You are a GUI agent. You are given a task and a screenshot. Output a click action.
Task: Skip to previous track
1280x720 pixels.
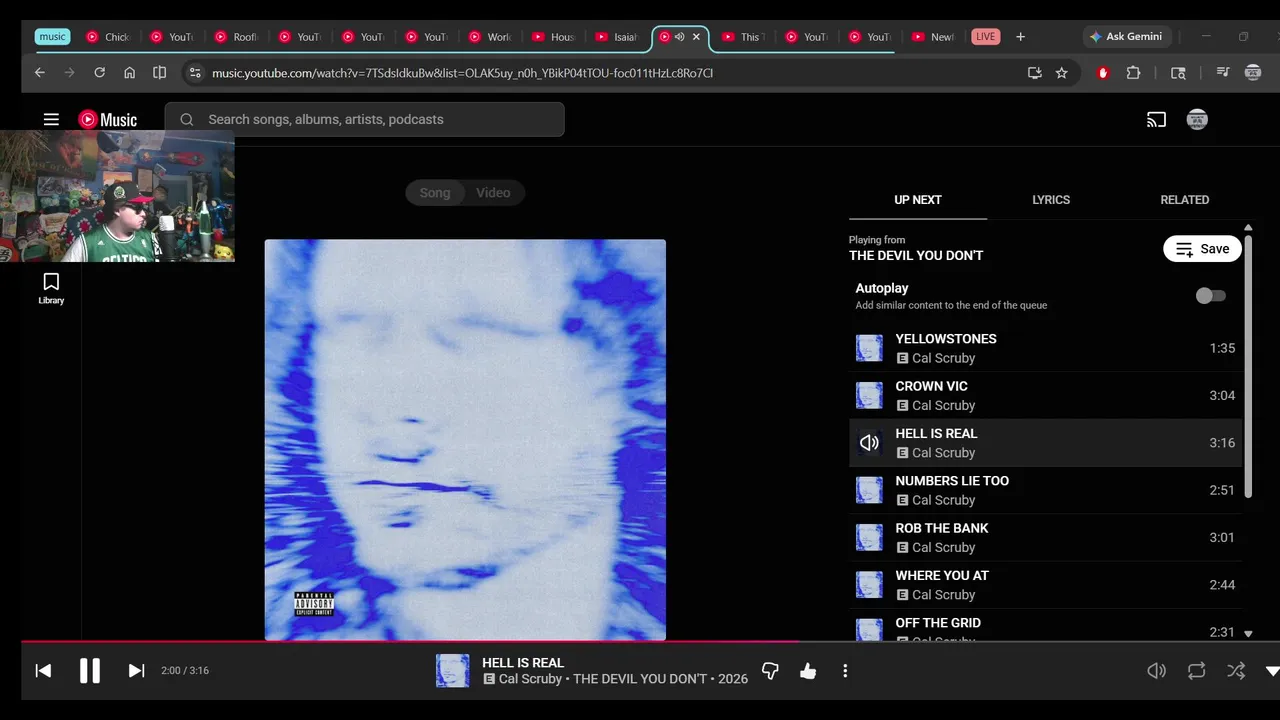click(x=43, y=671)
